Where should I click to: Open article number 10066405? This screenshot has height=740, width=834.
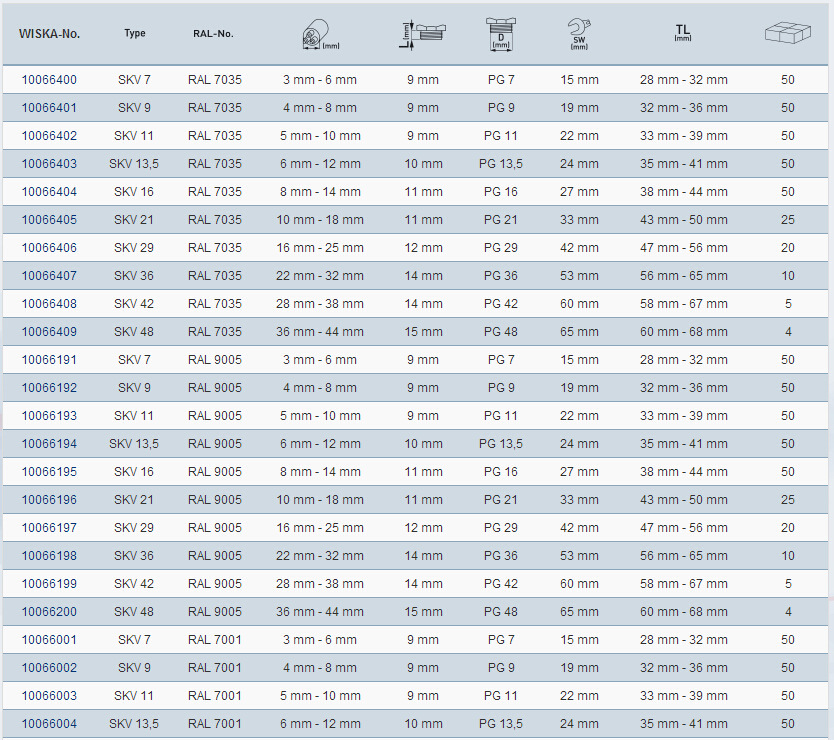tap(49, 220)
